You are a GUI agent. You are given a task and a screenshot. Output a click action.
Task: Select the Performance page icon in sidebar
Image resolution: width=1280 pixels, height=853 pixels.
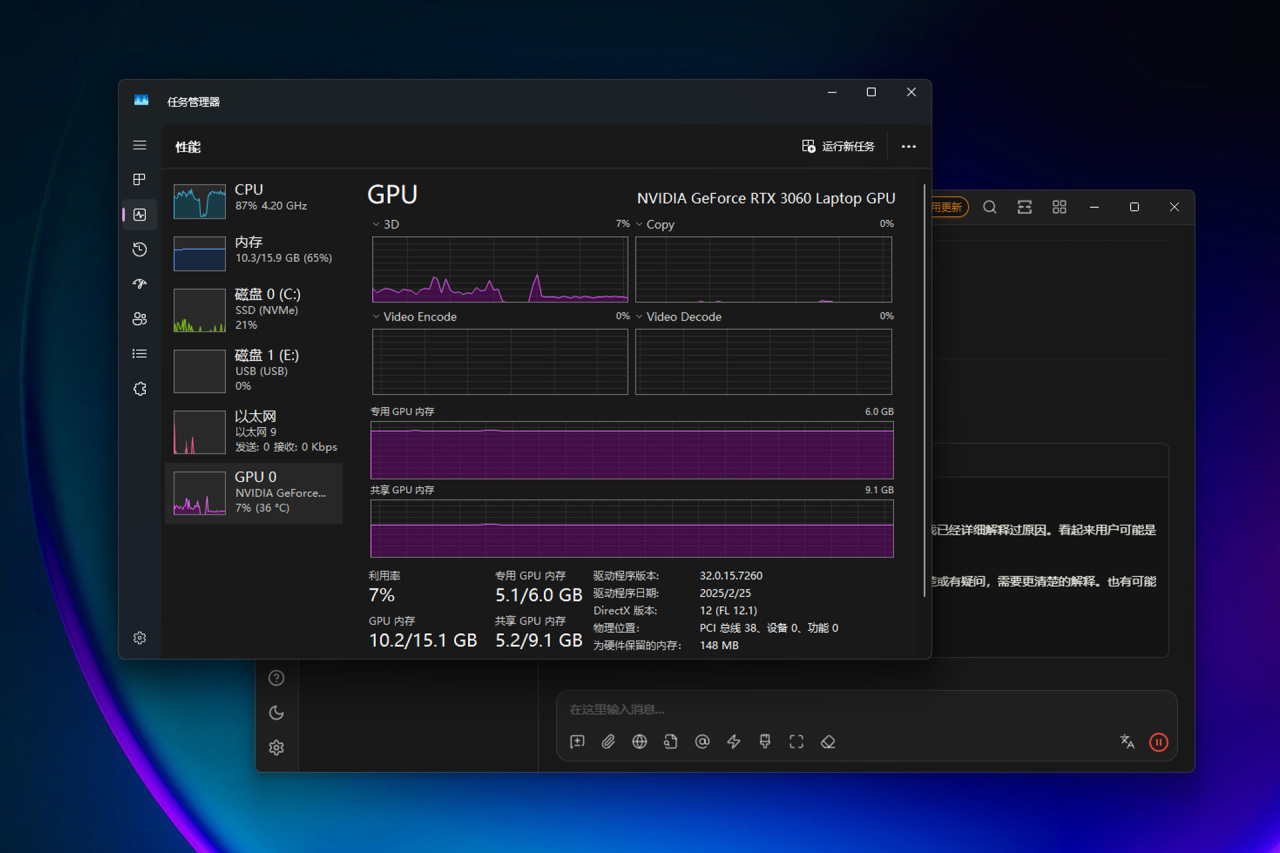tap(140, 214)
